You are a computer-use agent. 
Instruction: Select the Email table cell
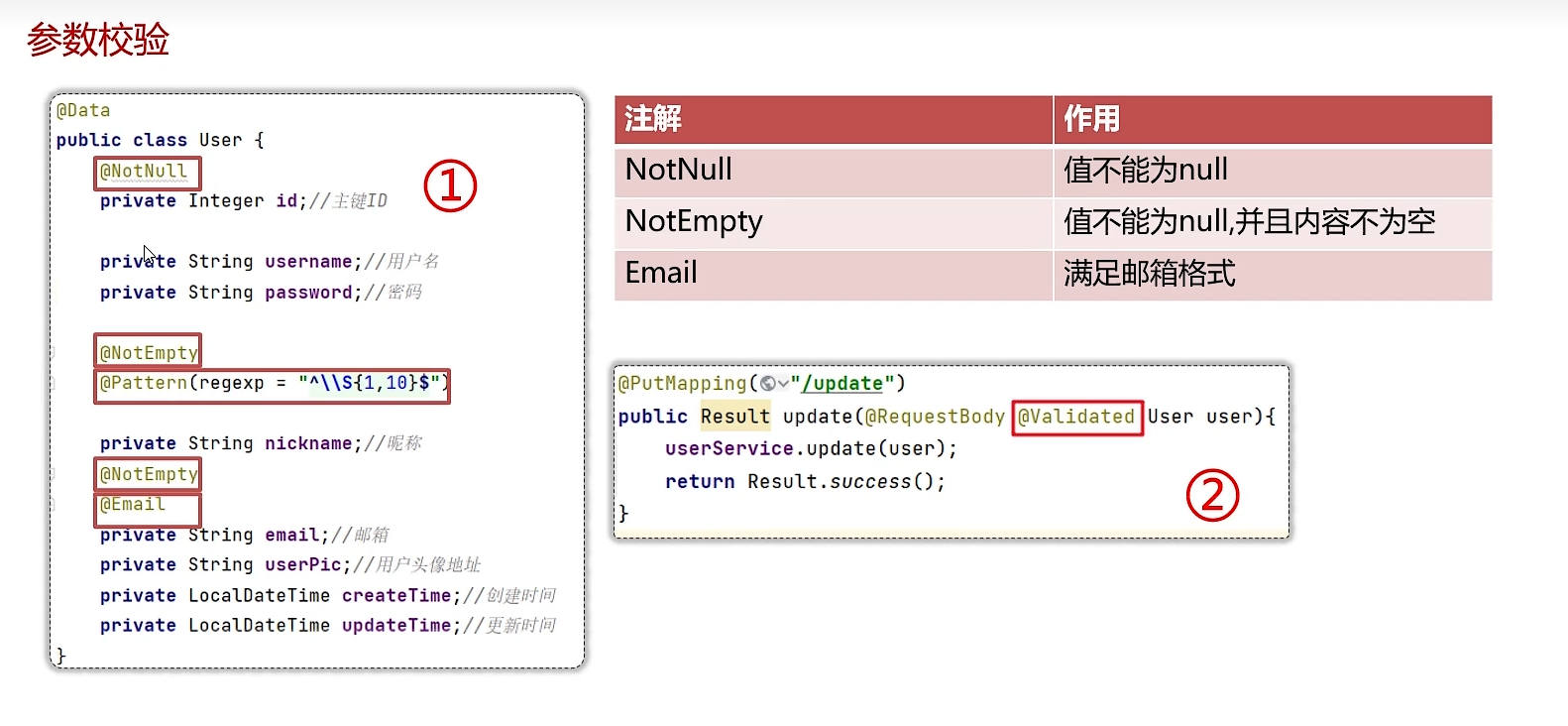point(834,275)
